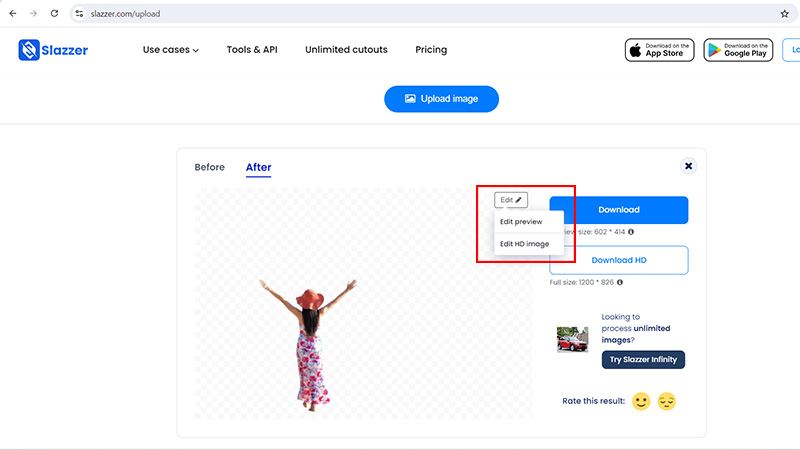Viewport: 800px width, 450px height.
Task: Click the browser forward arrow
Action: tap(34, 14)
